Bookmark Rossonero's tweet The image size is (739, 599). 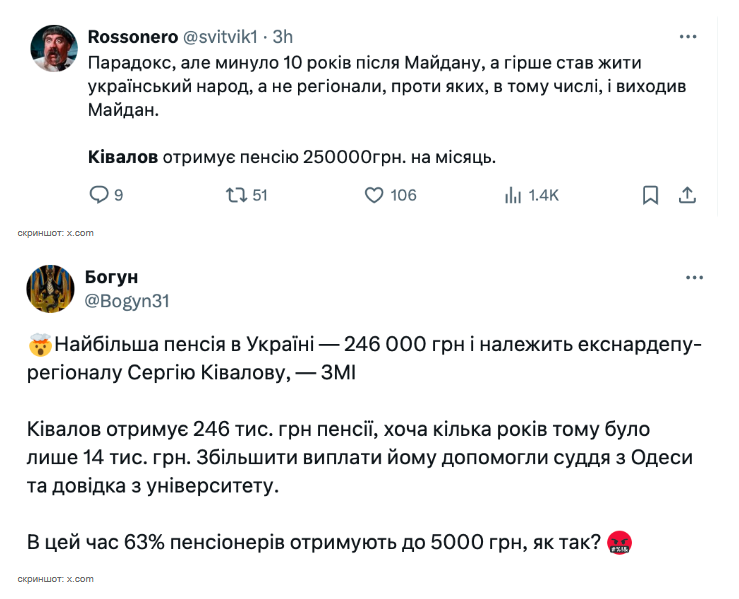click(x=650, y=195)
